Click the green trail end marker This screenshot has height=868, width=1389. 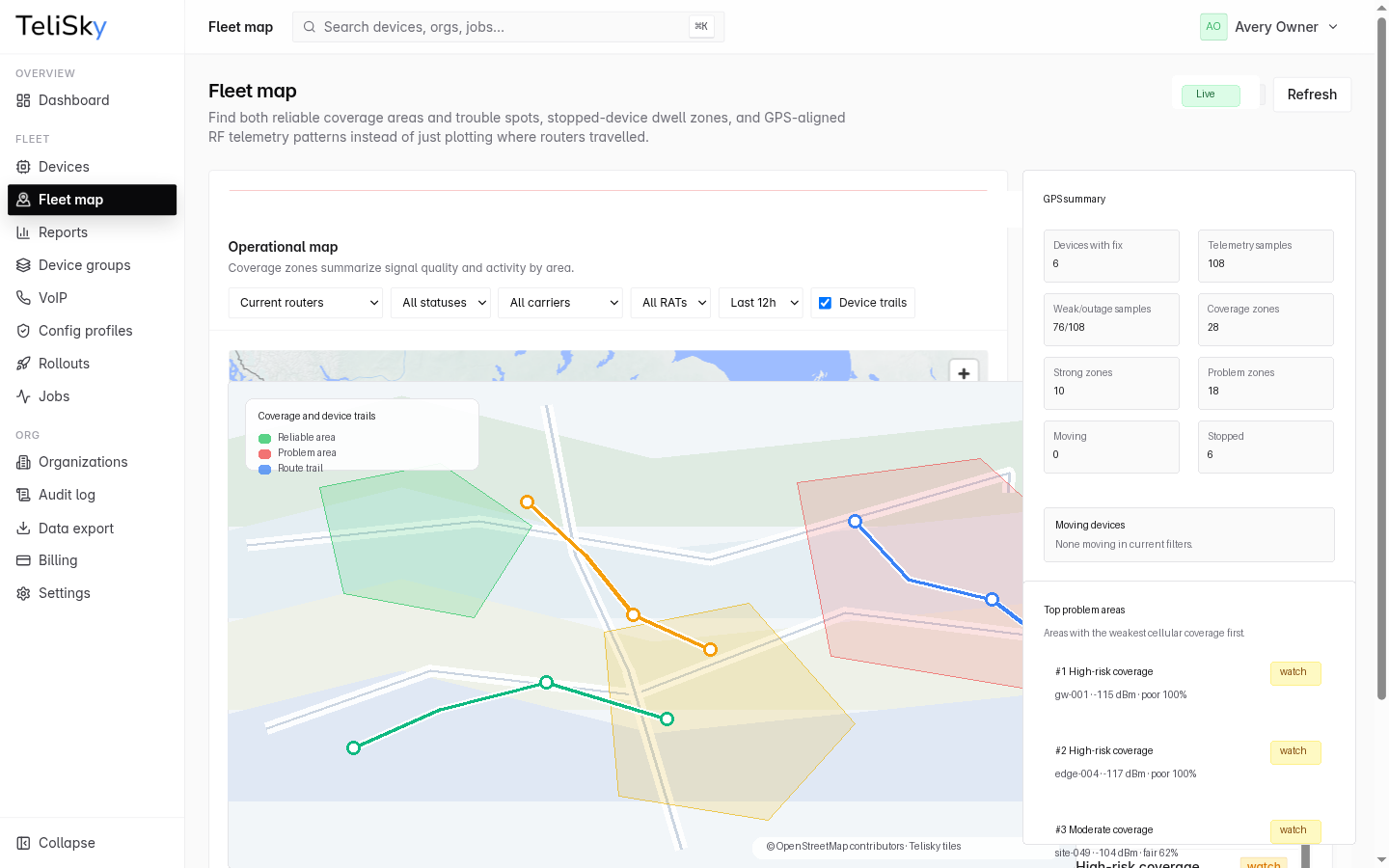pos(667,719)
